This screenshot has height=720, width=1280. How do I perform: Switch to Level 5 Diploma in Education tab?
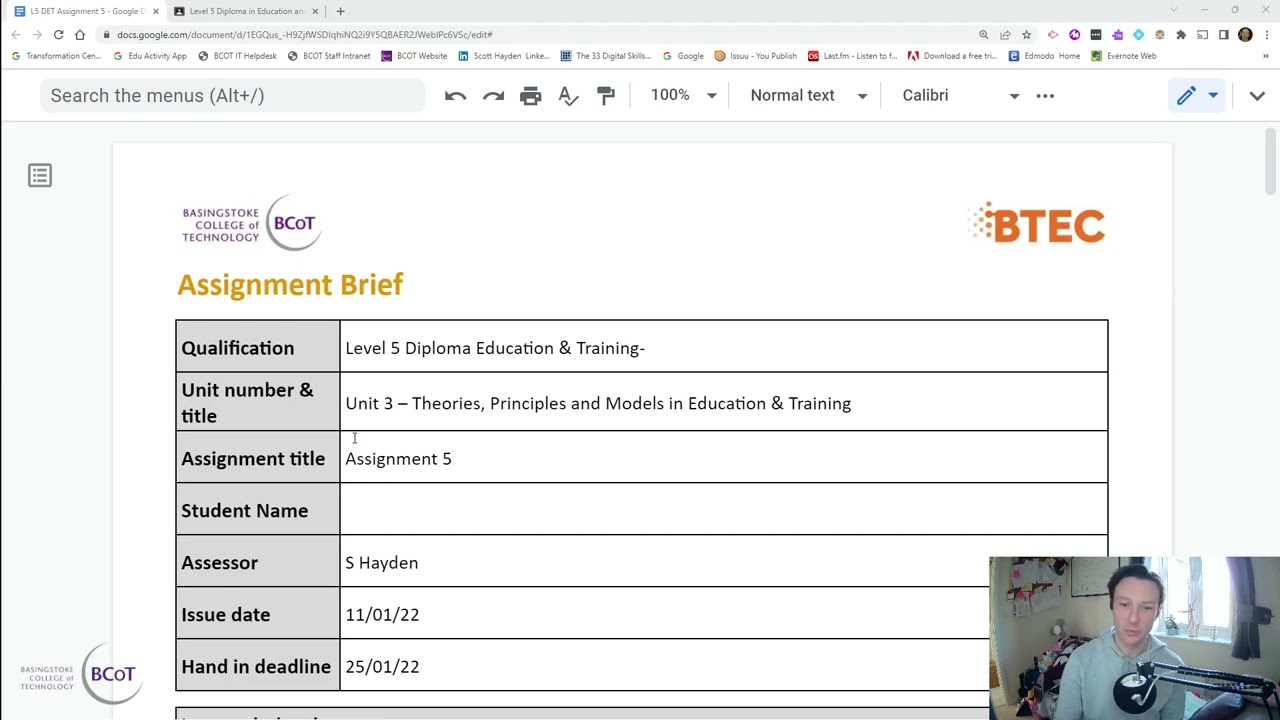pos(245,11)
